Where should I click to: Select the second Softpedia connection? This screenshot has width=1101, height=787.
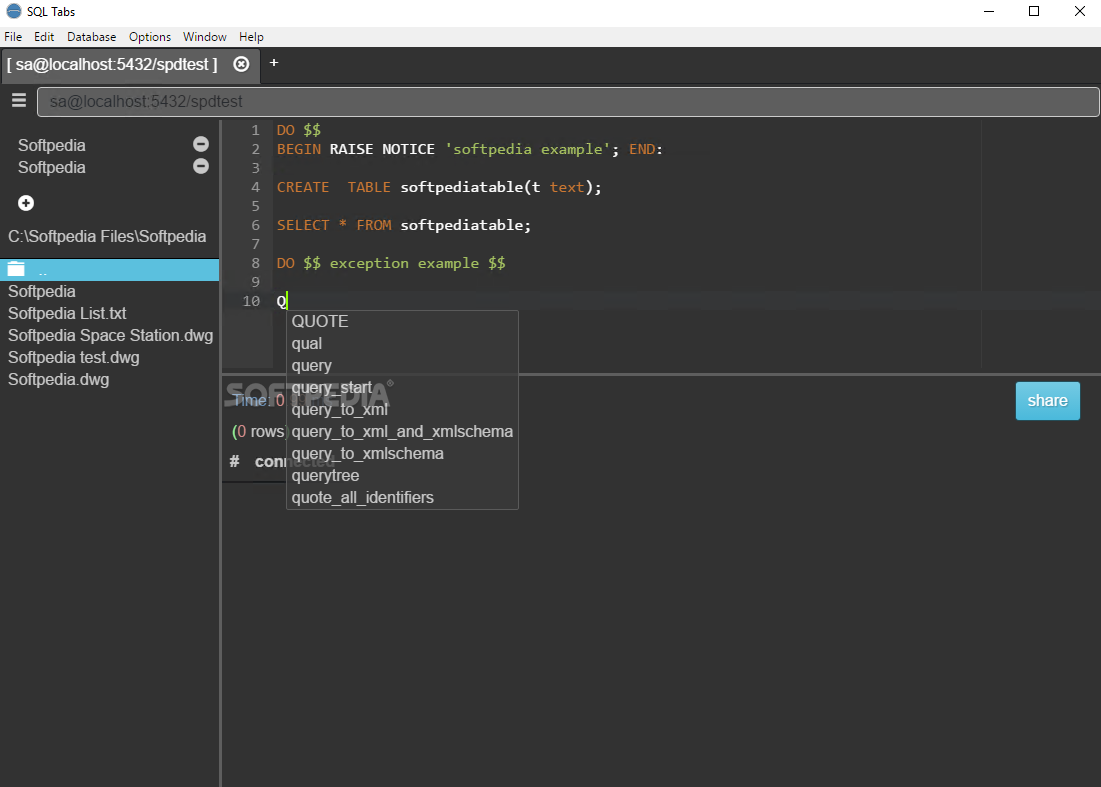pyautogui.click(x=52, y=167)
